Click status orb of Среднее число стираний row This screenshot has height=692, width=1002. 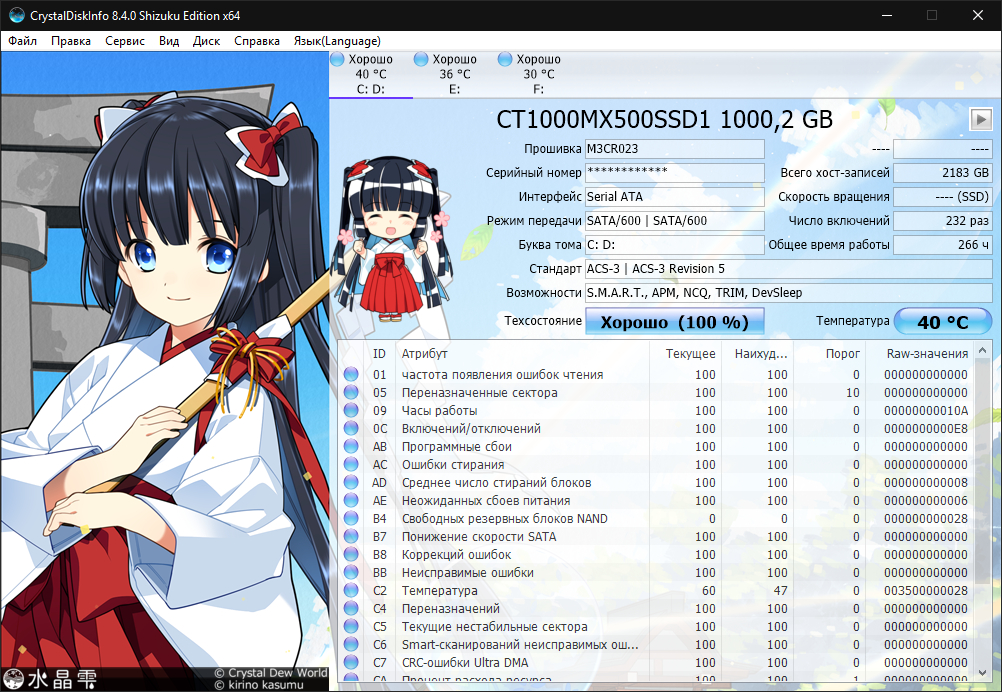[x=351, y=482]
